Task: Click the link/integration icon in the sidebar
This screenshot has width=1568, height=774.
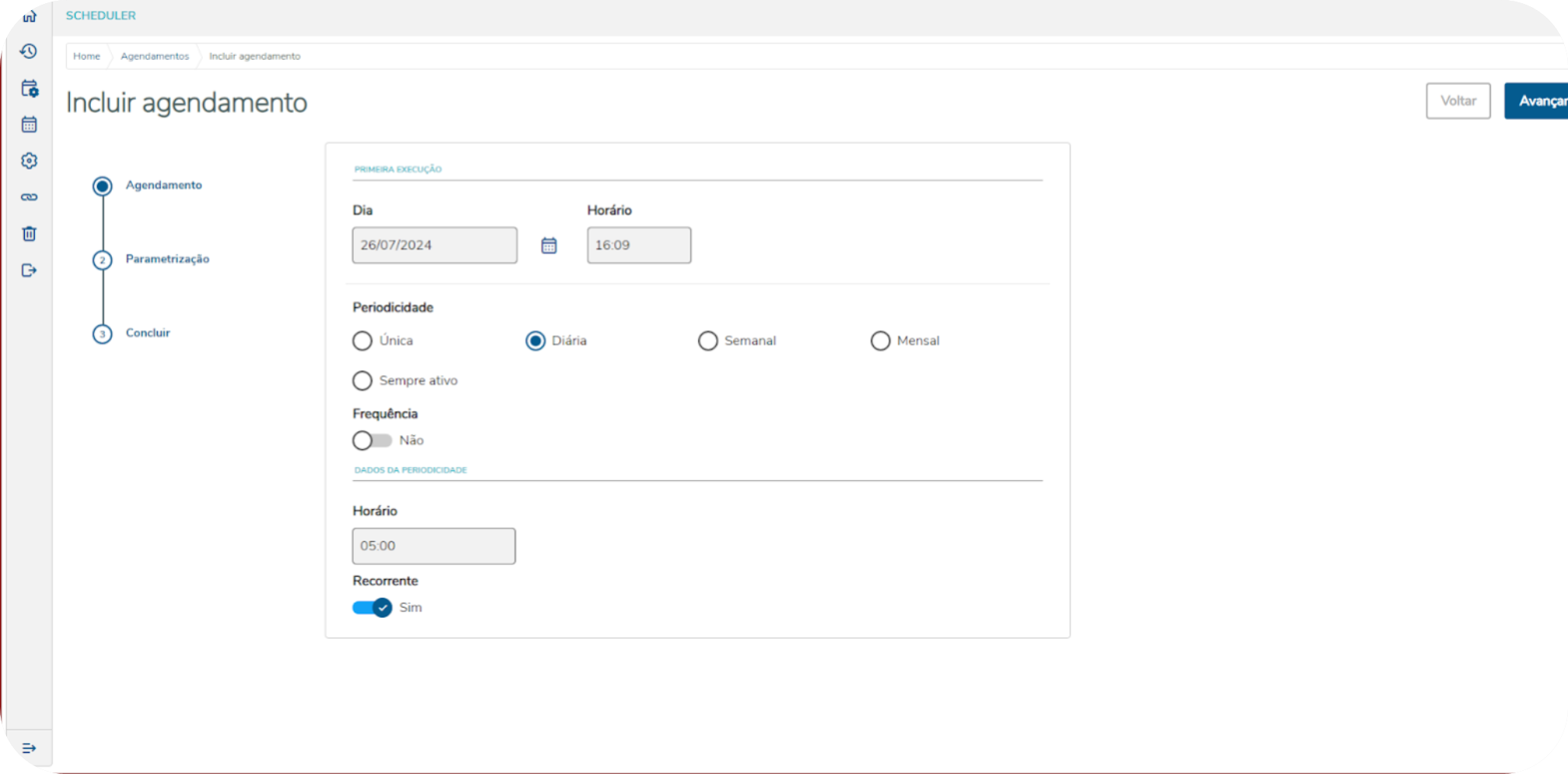Action: (29, 197)
